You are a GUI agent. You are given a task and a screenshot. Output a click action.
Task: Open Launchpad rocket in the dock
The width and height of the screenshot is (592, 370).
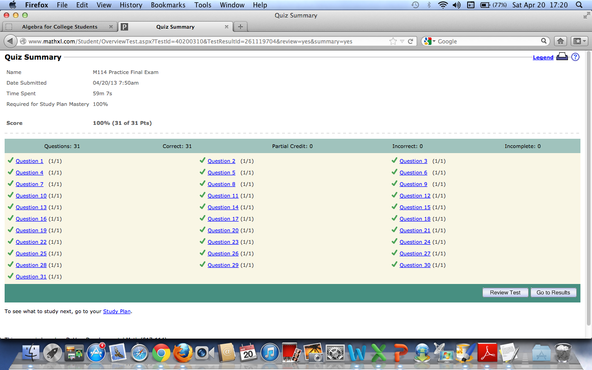click(x=52, y=353)
